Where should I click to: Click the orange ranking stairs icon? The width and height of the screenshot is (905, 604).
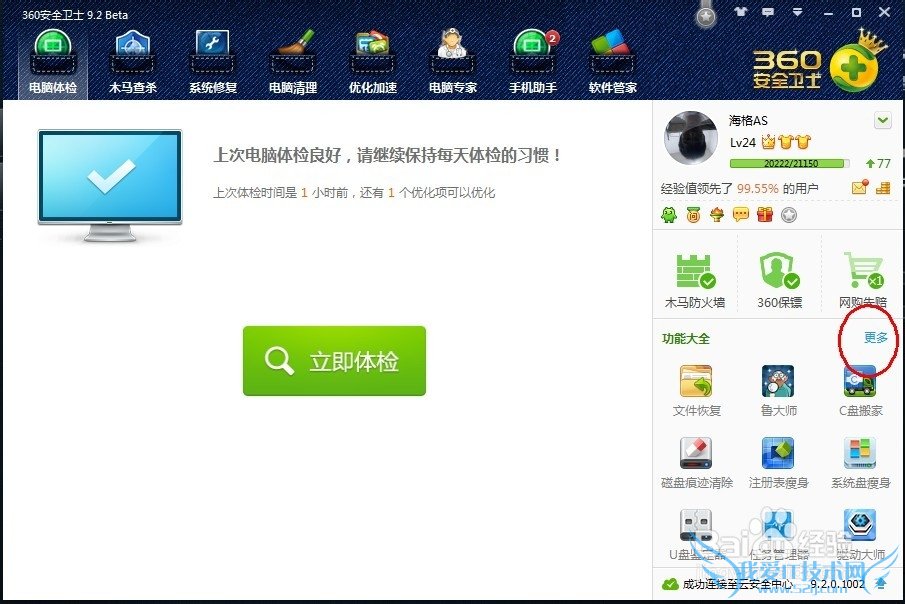point(883,188)
